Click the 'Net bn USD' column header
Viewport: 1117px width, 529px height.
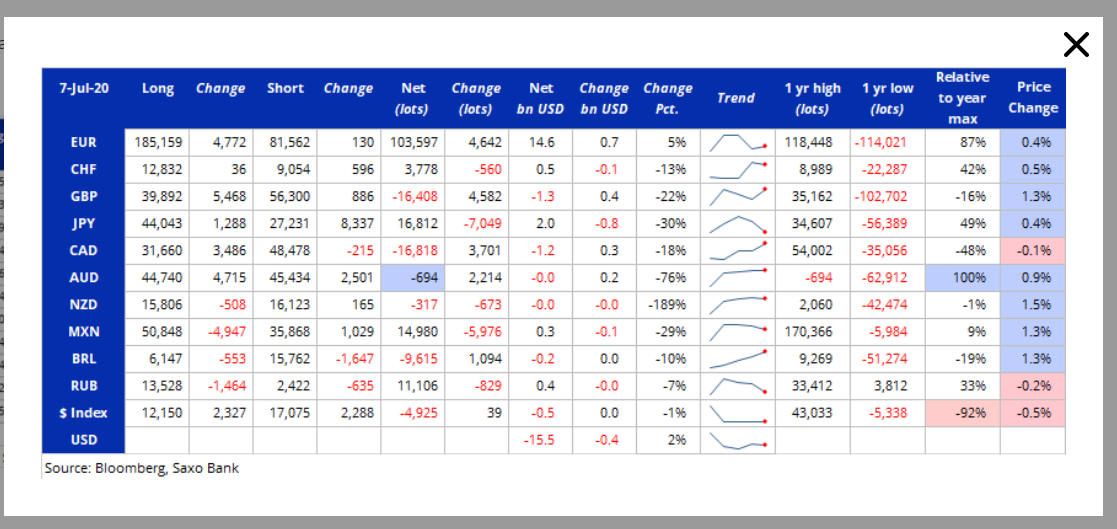(541, 98)
